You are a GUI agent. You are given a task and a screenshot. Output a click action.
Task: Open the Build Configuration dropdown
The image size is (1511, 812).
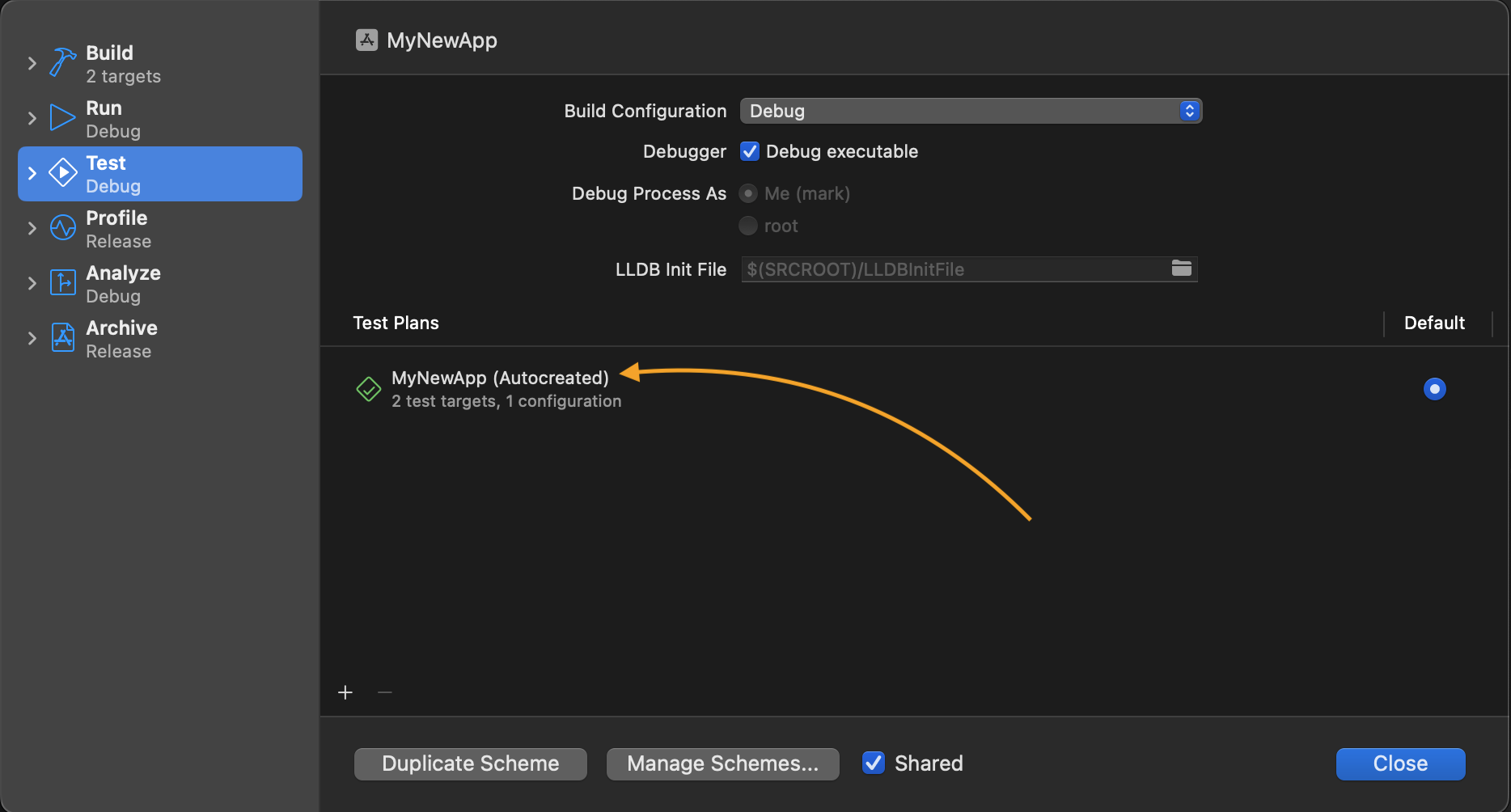coord(970,111)
